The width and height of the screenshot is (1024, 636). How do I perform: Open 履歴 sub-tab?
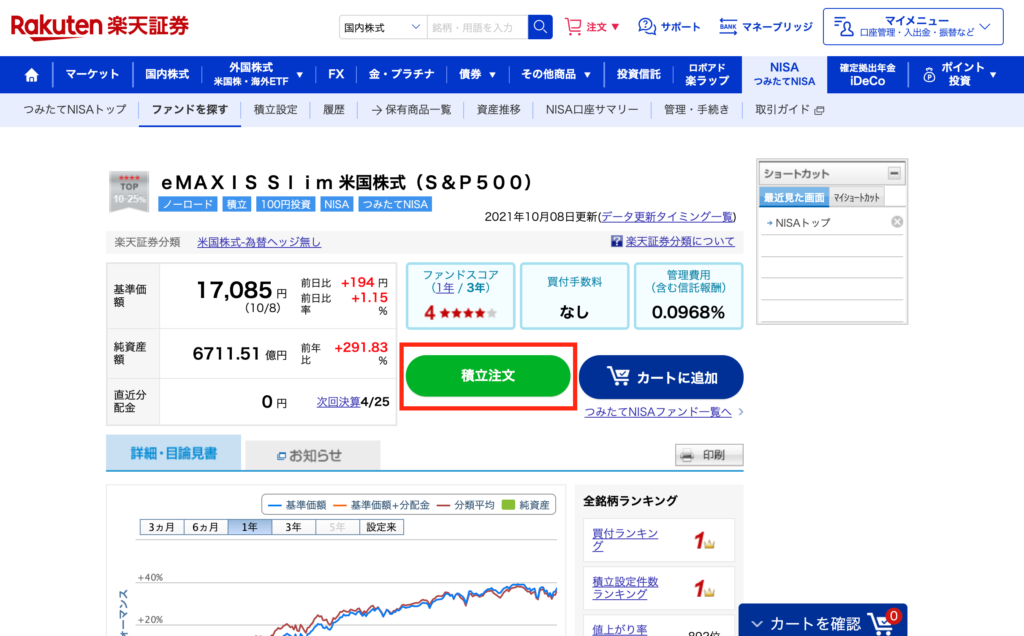[333, 110]
